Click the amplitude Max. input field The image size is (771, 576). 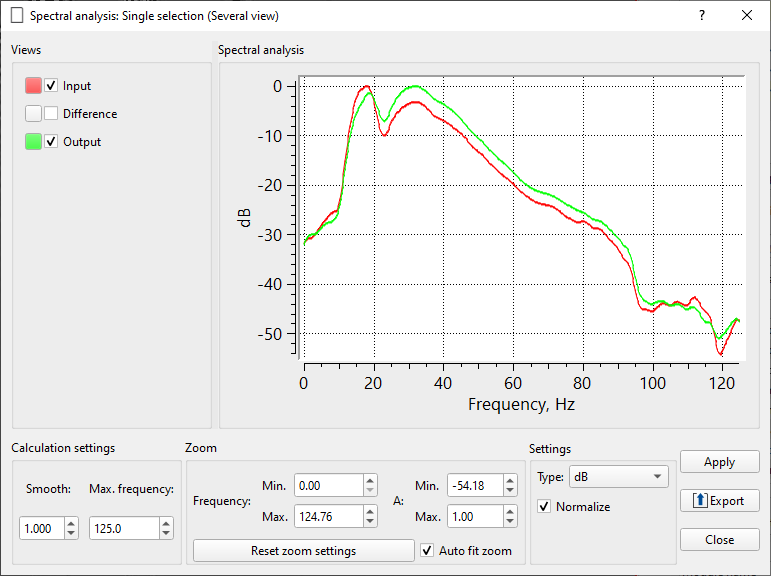[x=474, y=517]
